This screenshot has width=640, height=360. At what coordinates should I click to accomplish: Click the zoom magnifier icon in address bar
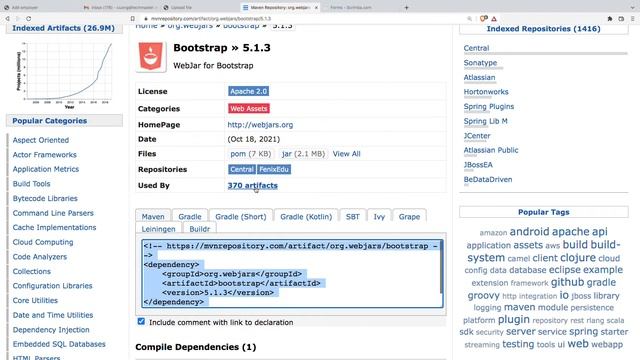[469, 19]
